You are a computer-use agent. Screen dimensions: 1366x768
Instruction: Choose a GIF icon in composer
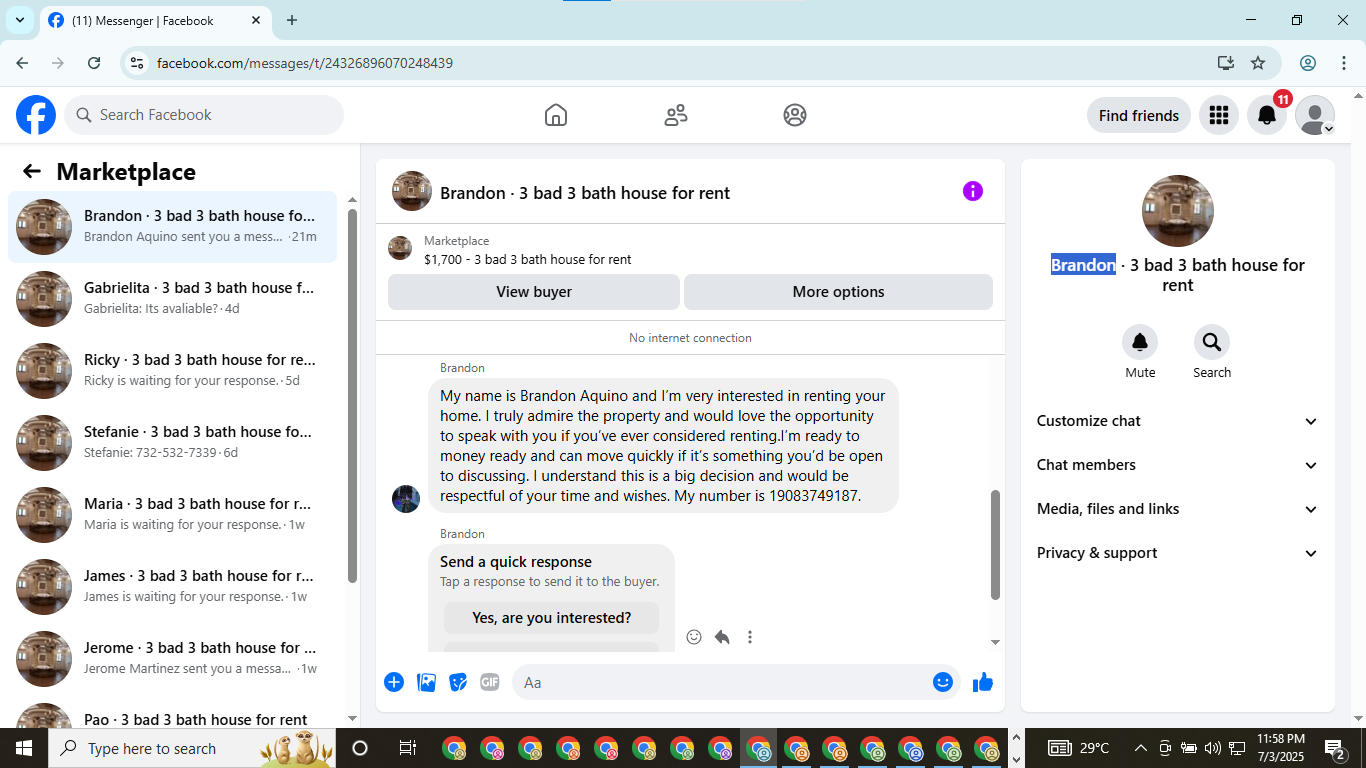490,682
